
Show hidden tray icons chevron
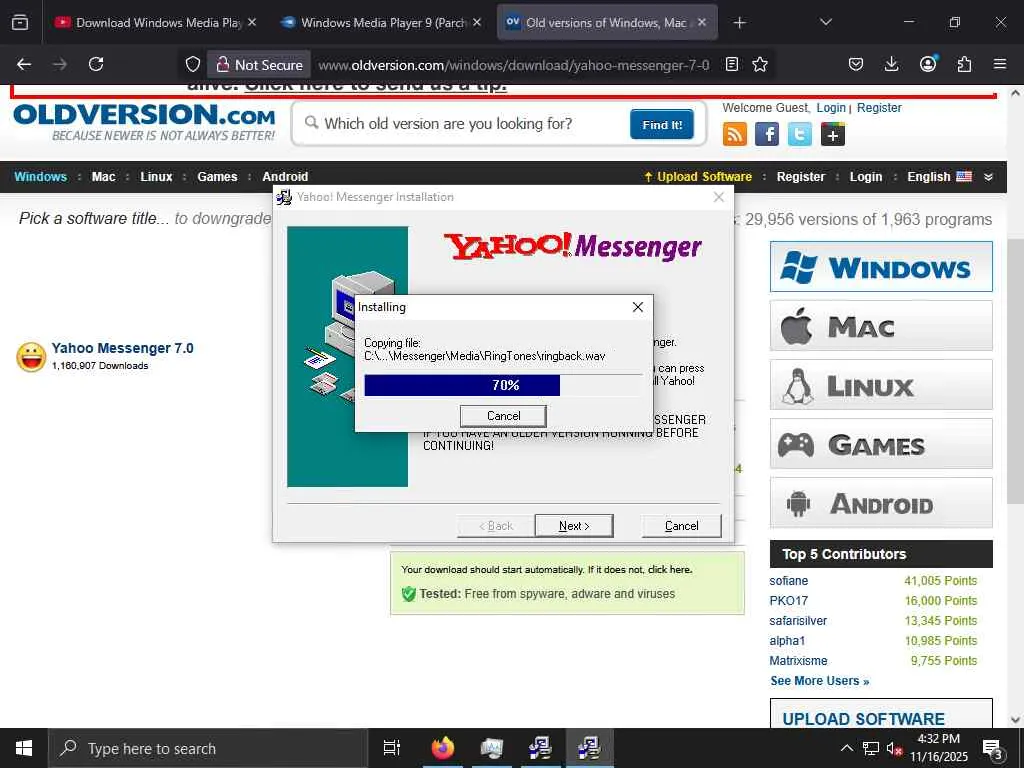(x=846, y=748)
